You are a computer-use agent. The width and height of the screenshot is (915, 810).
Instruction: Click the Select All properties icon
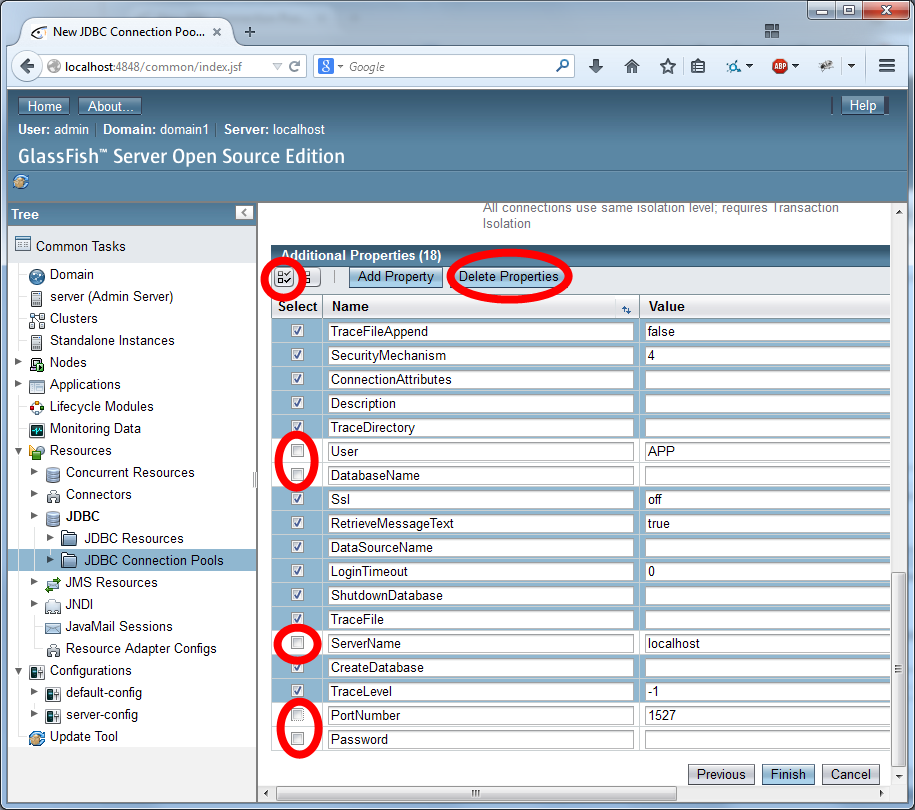click(x=284, y=277)
